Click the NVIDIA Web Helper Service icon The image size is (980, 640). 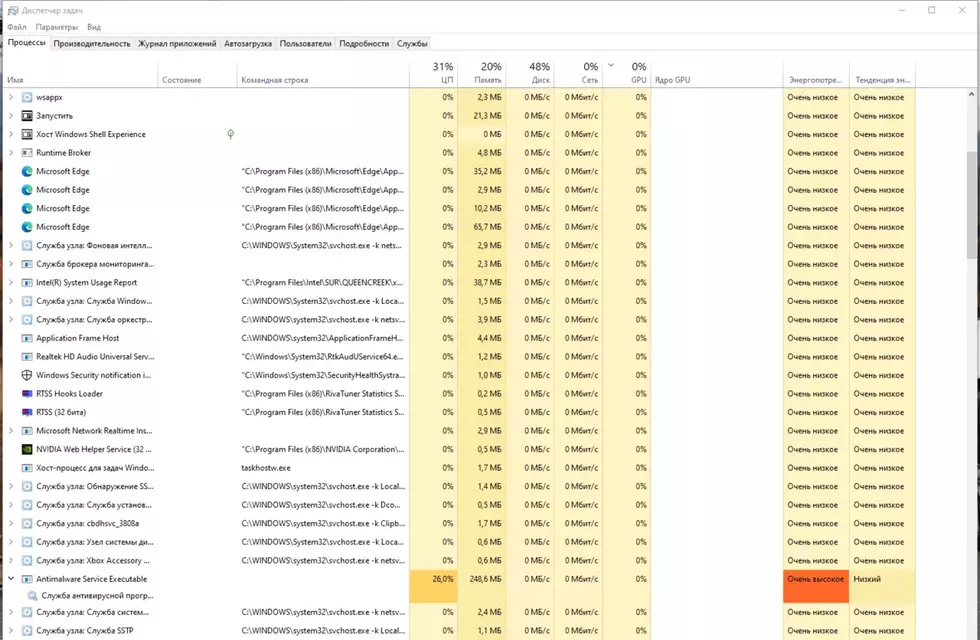coord(27,449)
